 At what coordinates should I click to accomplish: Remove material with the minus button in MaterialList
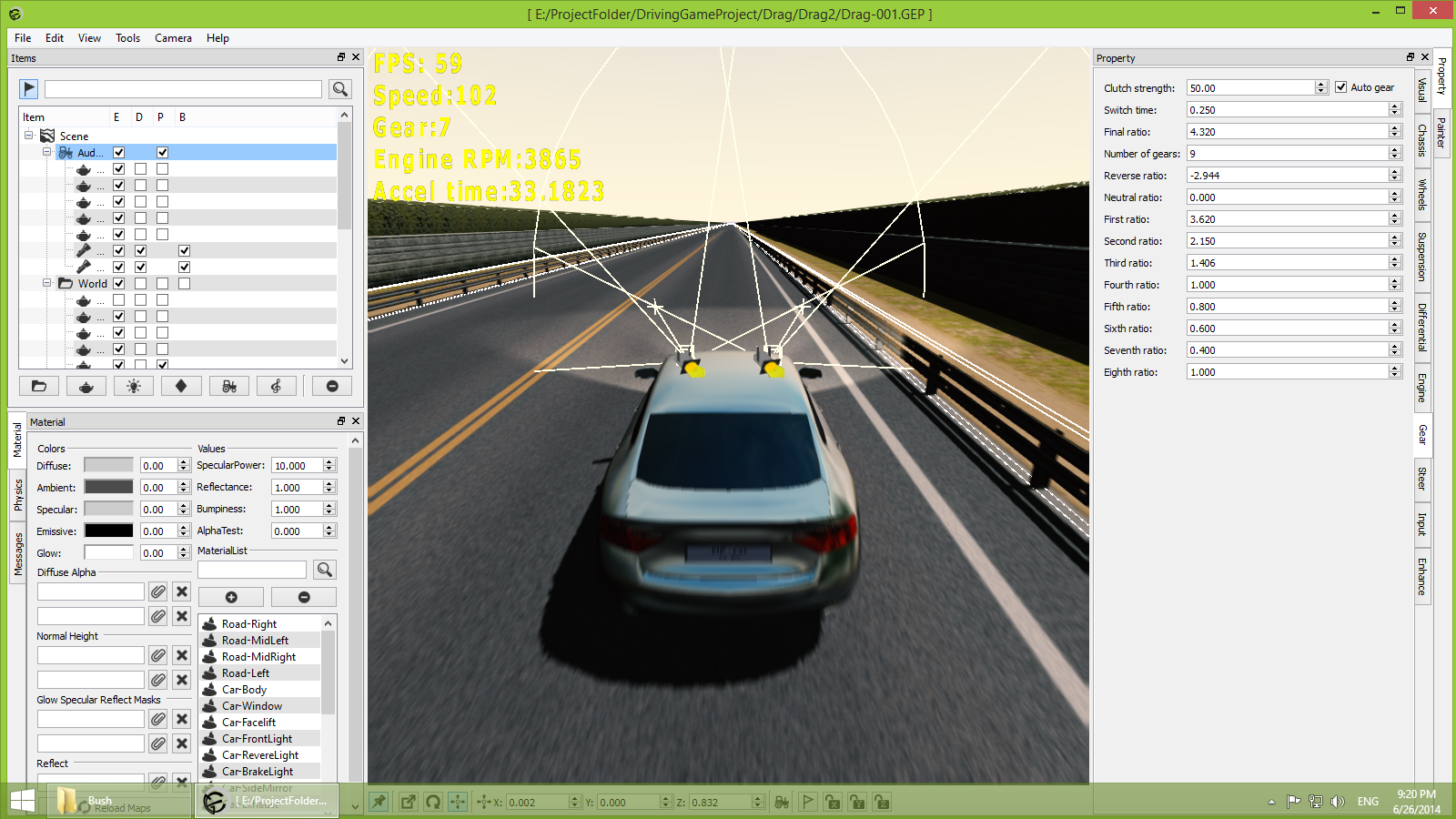304,597
